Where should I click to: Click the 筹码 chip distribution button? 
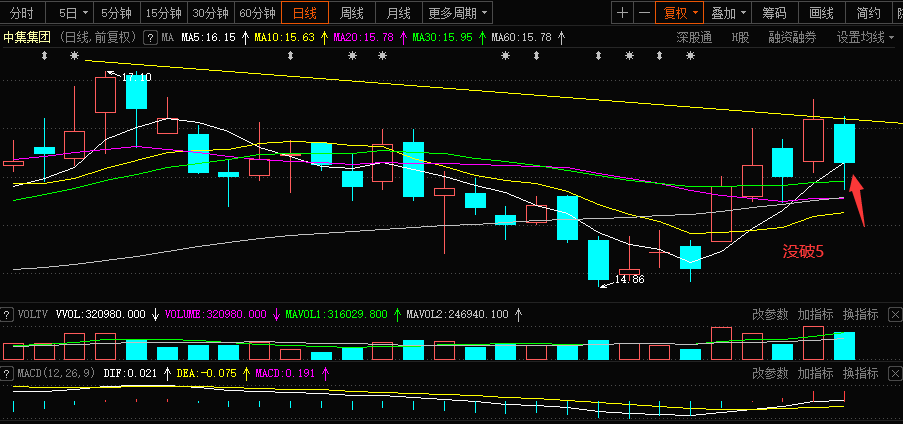(774, 13)
